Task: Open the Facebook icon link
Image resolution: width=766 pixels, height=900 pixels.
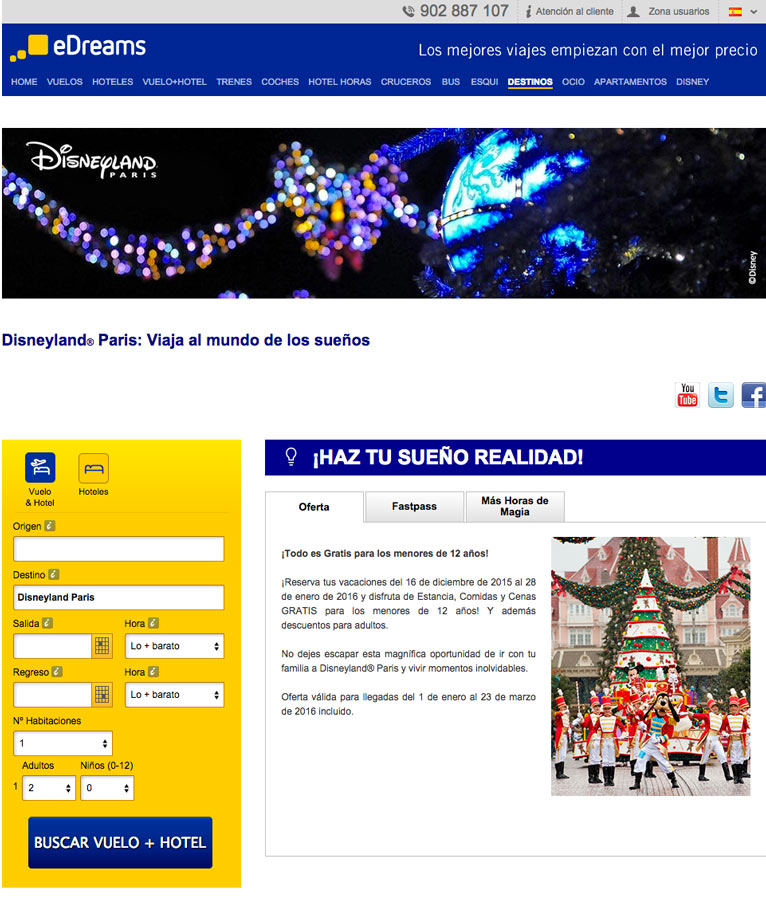Action: click(x=754, y=395)
